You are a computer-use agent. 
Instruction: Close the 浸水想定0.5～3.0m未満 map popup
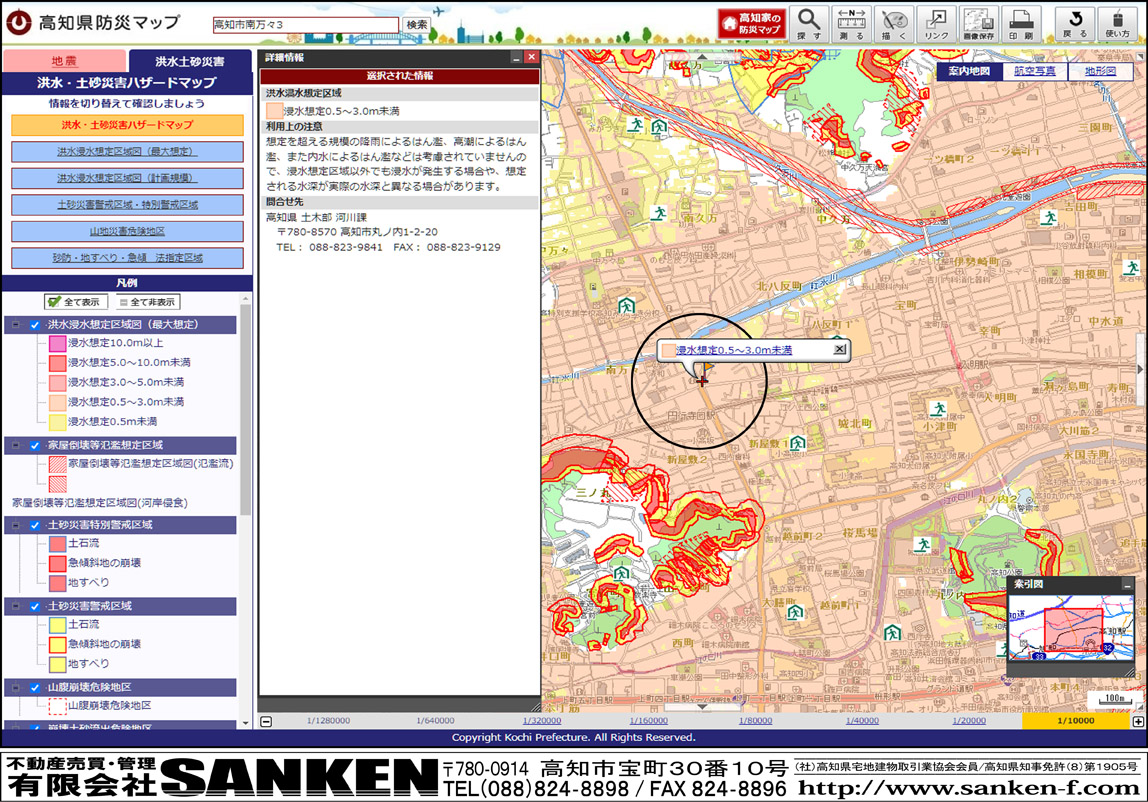pos(840,349)
